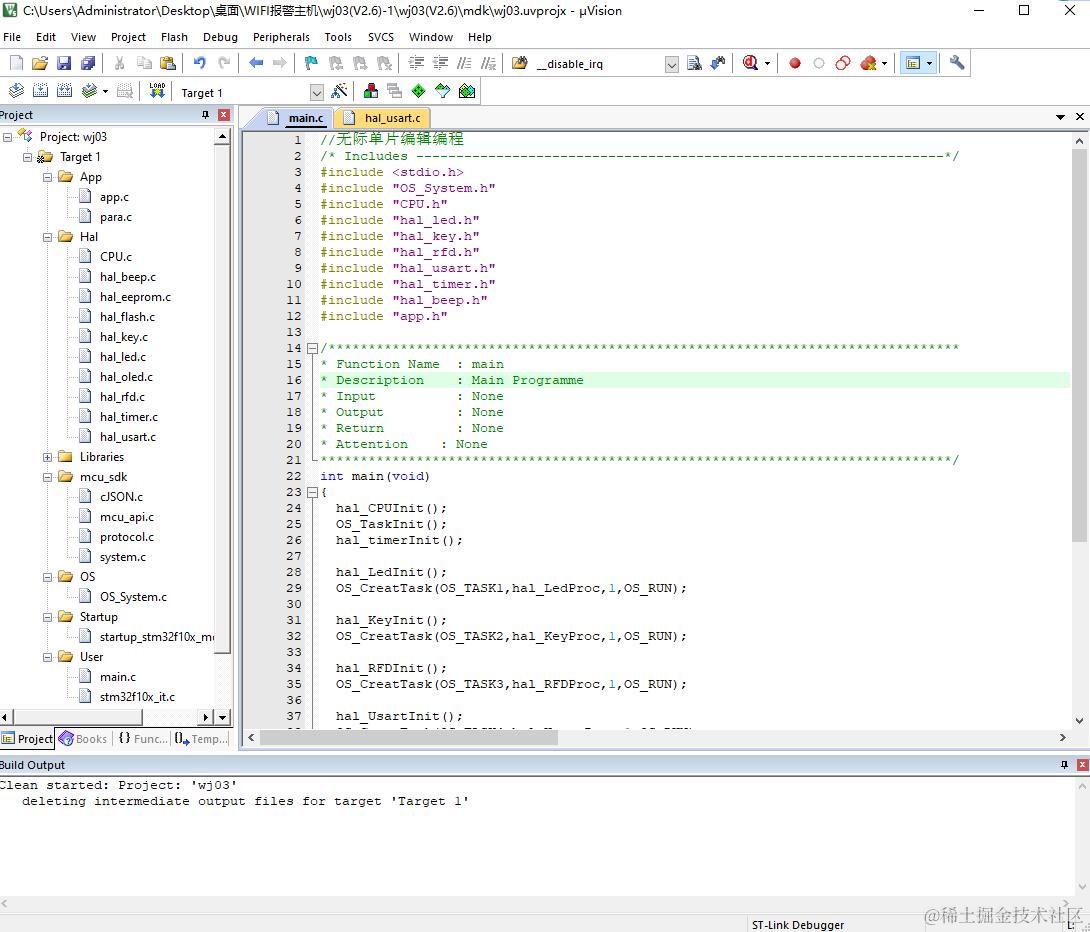Screen dimensions: 1090x932
Task: Collapse the App group in the tree
Action: pyautogui.click(x=47, y=177)
